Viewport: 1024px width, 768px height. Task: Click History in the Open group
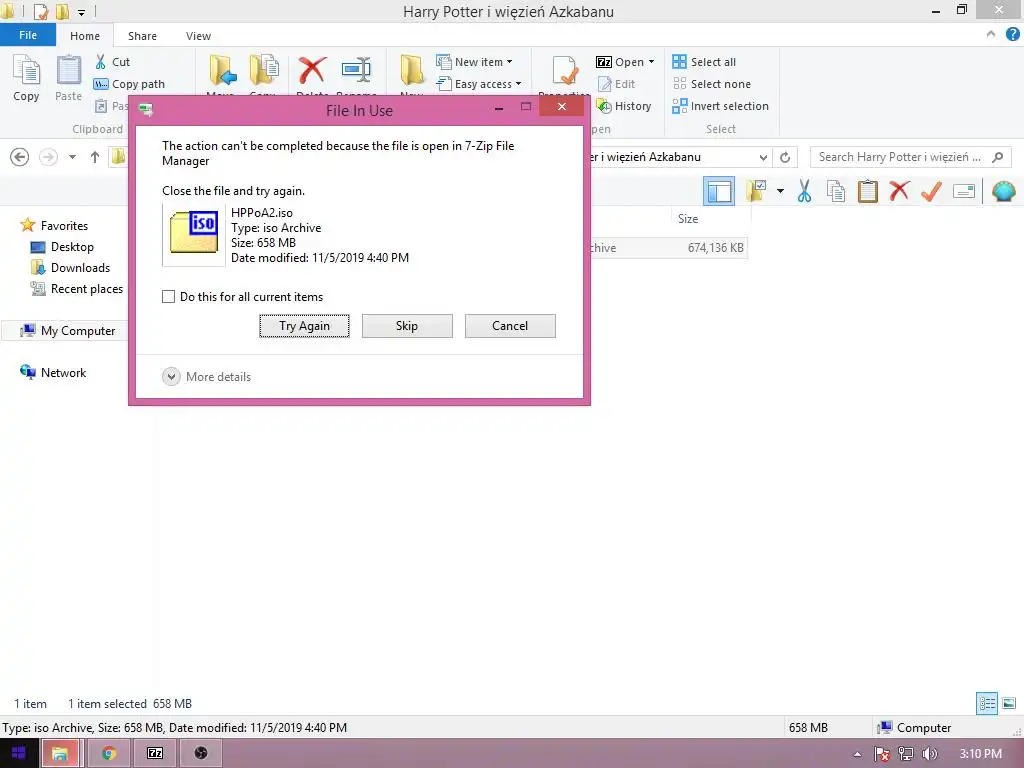(624, 106)
